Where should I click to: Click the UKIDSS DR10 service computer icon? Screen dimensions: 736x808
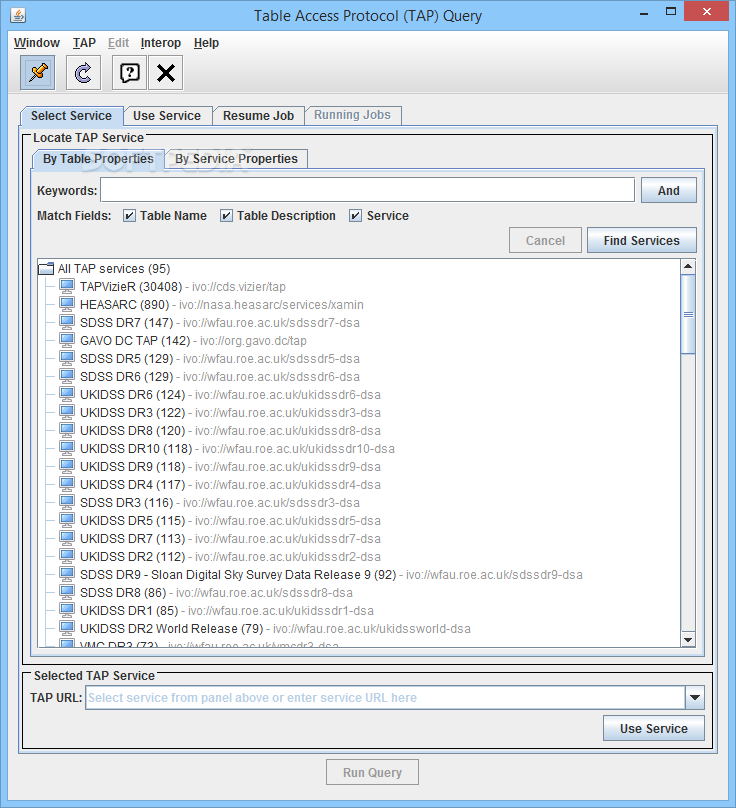[x=67, y=448]
